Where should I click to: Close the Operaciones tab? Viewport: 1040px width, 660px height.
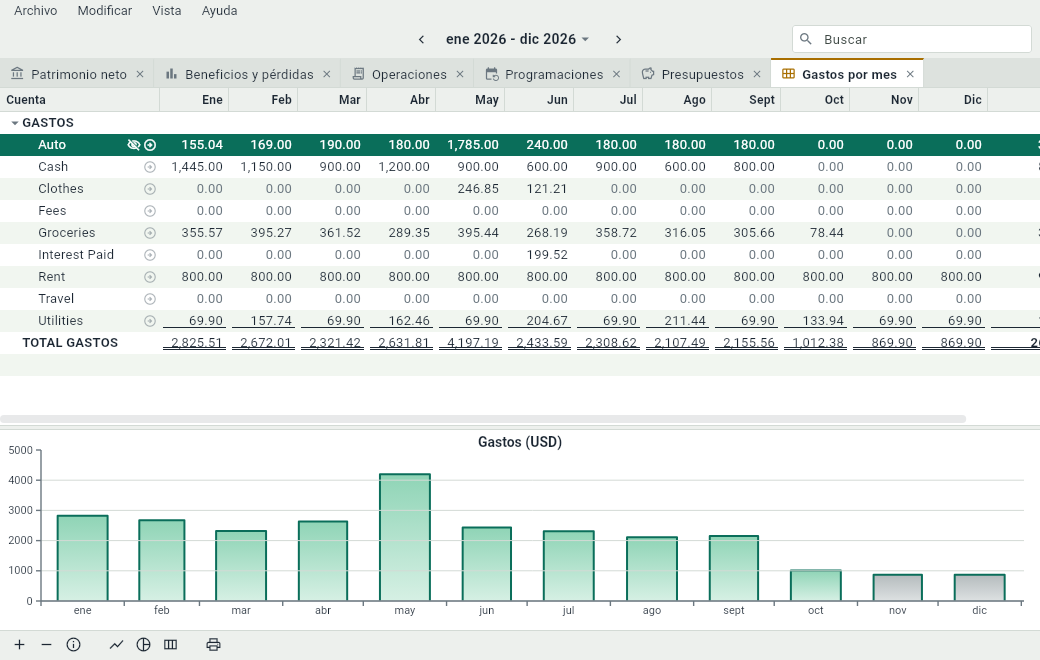460,74
